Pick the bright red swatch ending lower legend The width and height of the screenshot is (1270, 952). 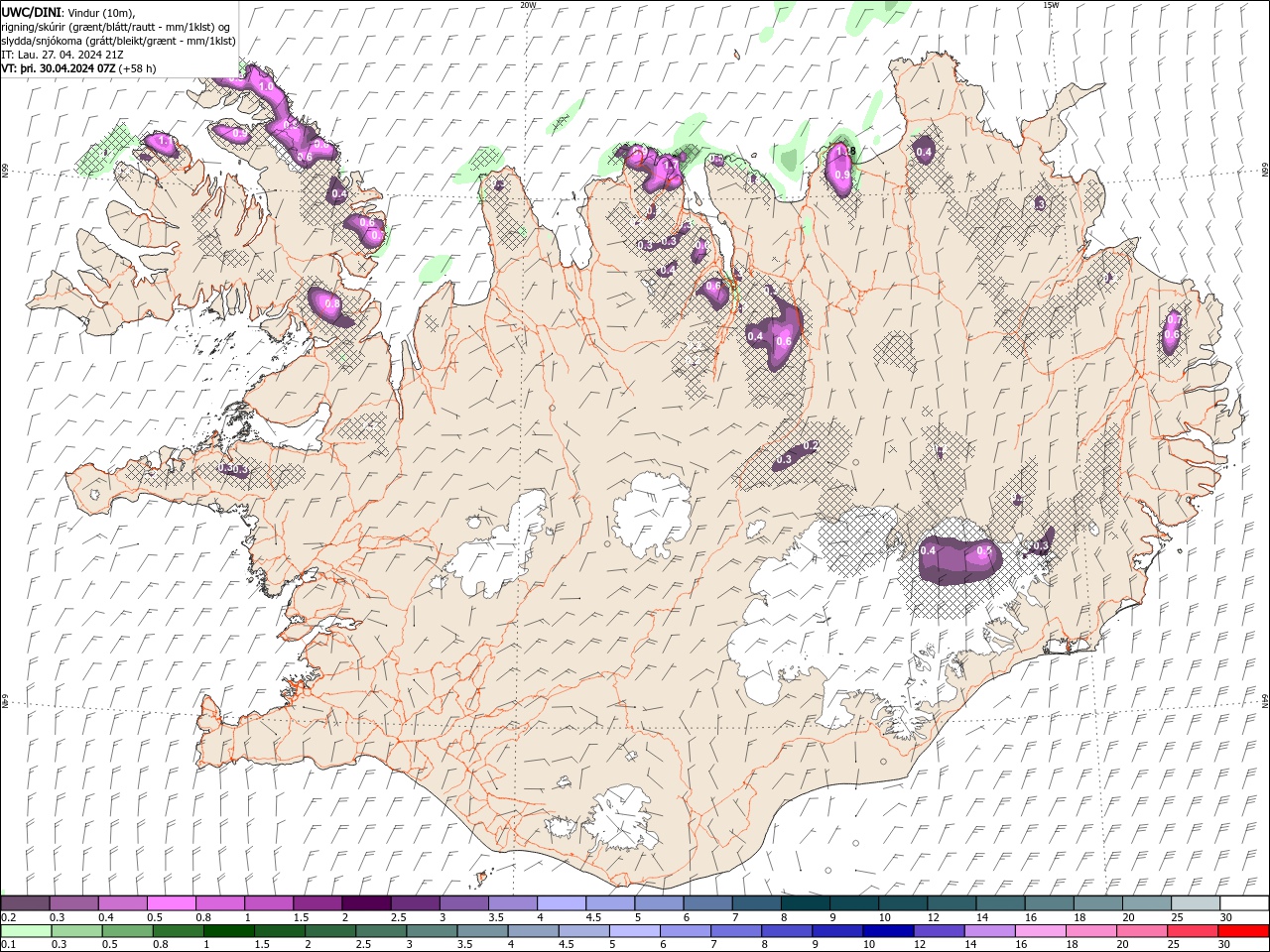pos(1244,931)
